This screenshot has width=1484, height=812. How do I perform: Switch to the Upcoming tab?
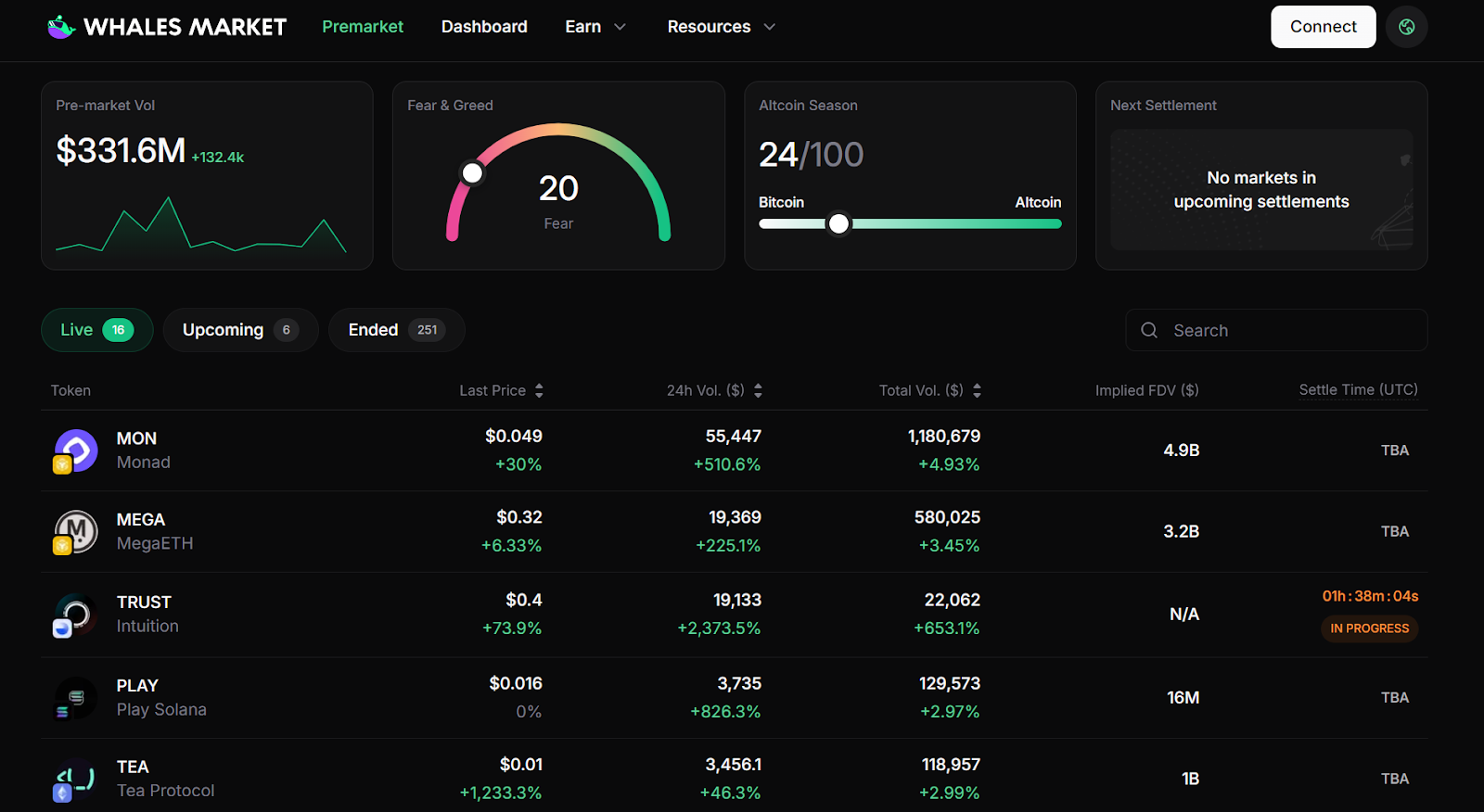[x=240, y=330]
